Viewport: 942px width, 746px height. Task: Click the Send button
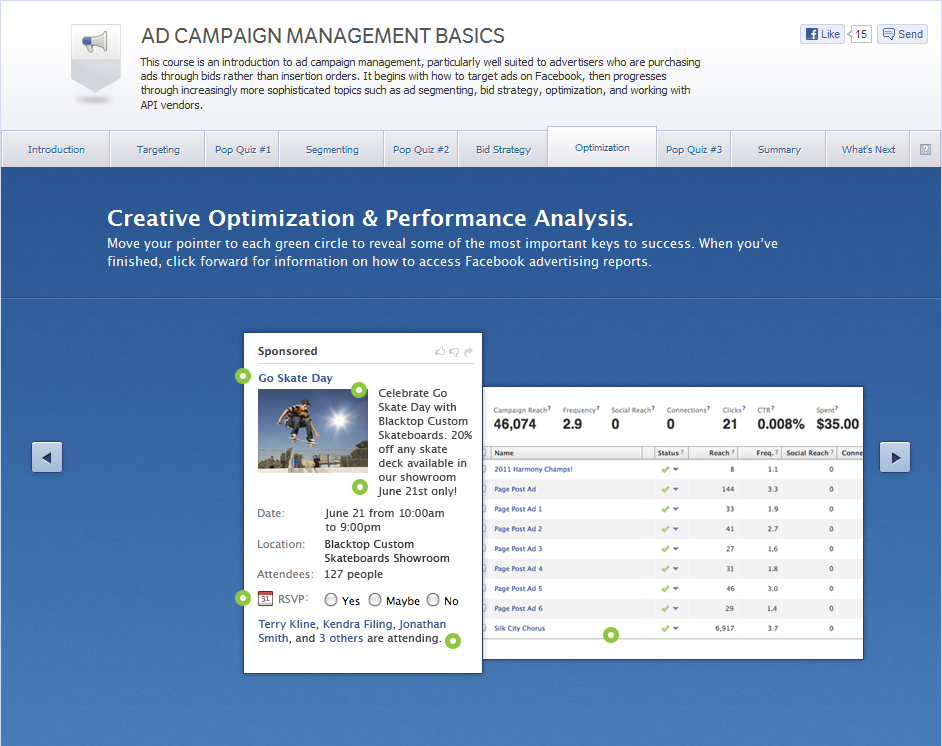pyautogui.click(x=902, y=34)
